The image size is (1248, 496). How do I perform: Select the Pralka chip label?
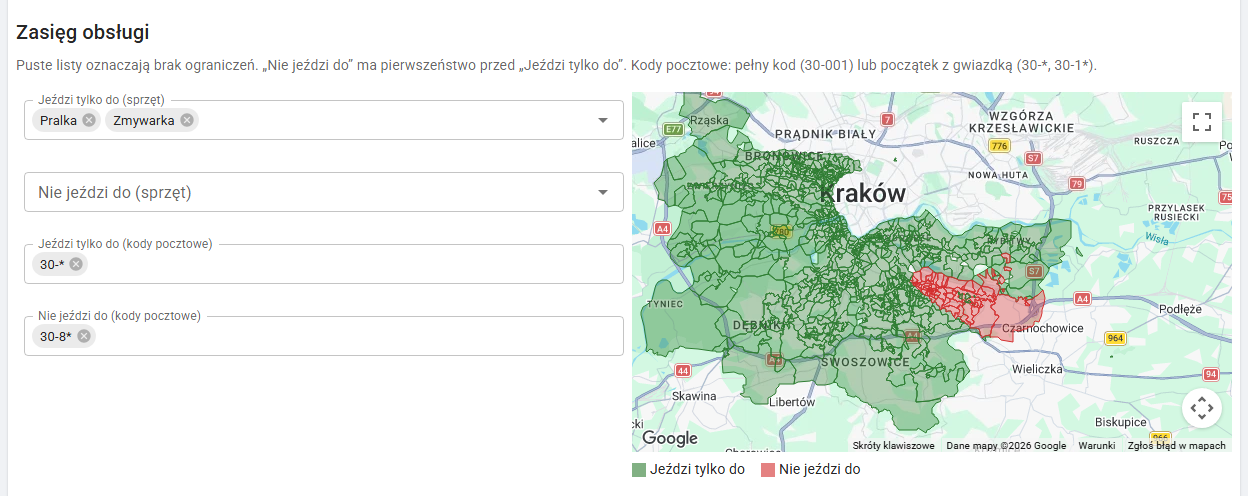[x=59, y=120]
